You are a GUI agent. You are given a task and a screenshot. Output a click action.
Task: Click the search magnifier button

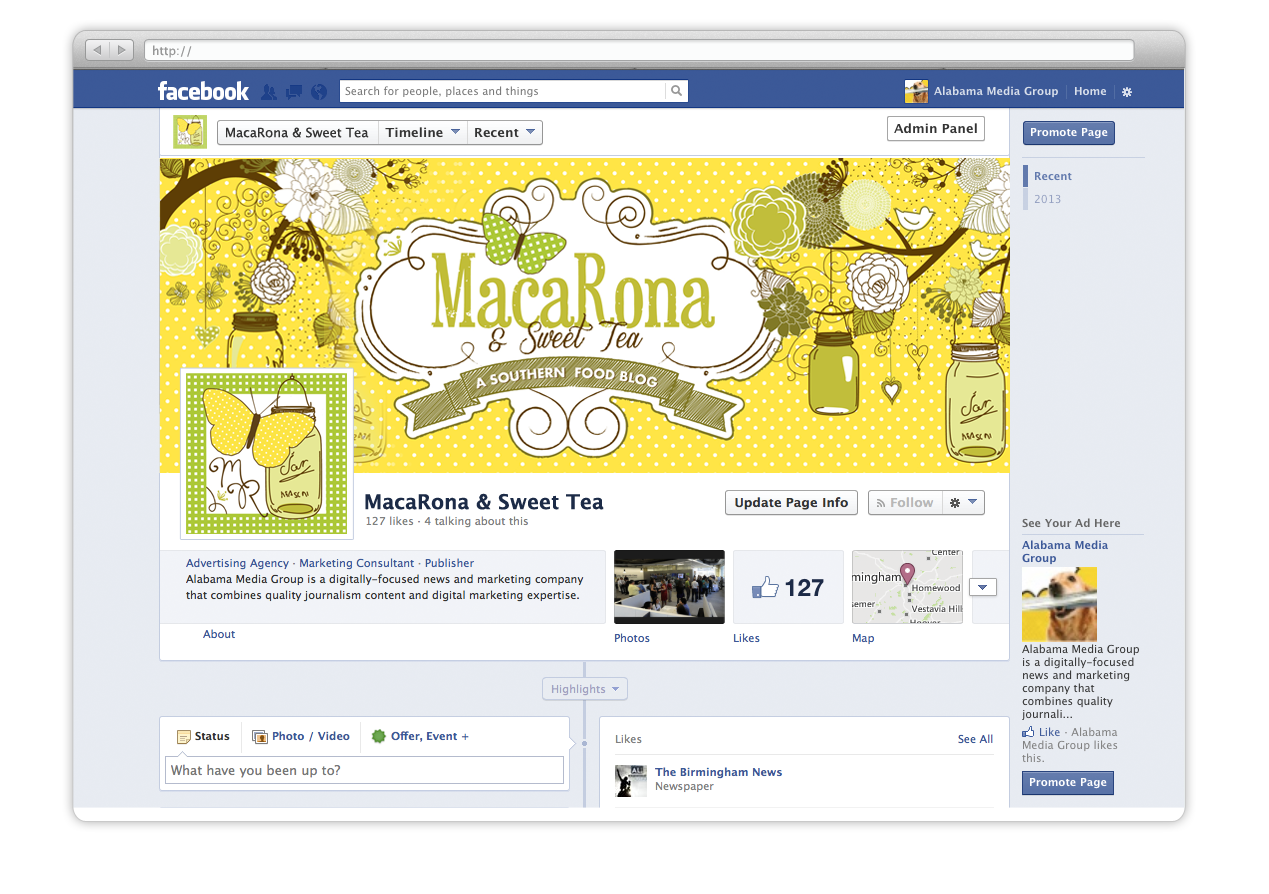(x=677, y=91)
